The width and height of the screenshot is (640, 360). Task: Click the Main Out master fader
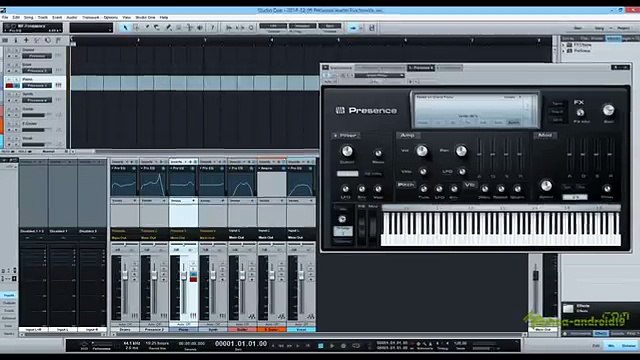[536, 275]
